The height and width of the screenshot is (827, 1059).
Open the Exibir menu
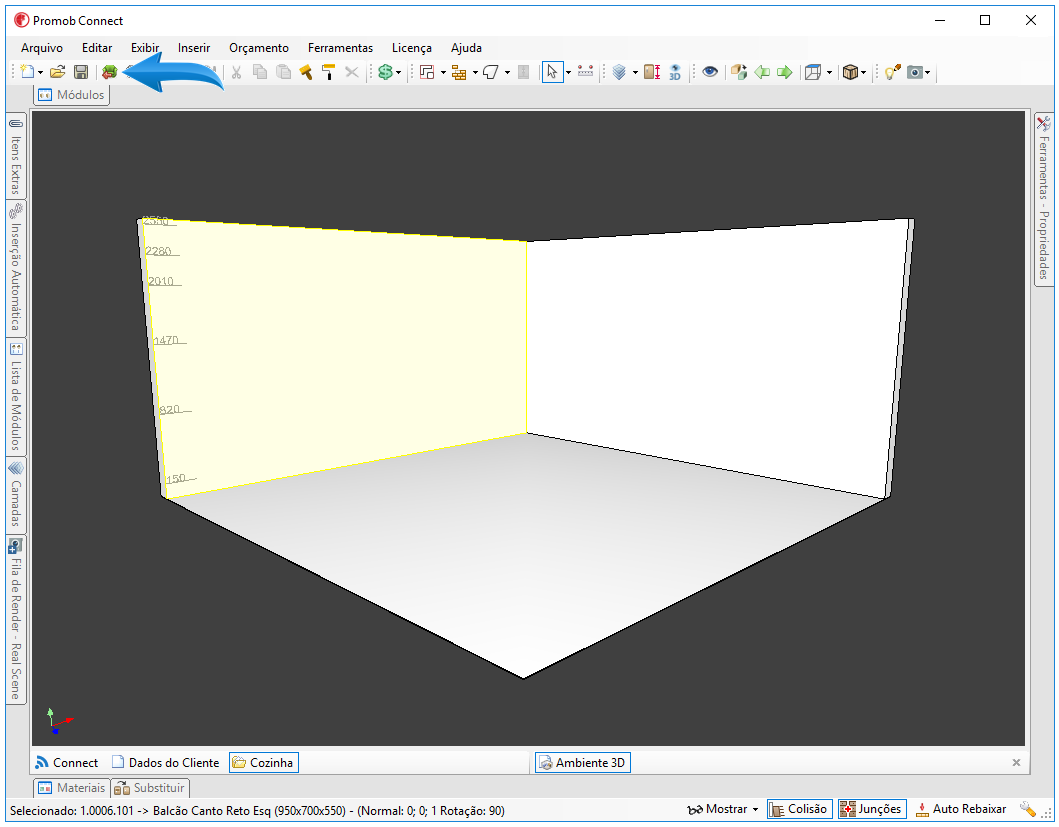[x=145, y=48]
